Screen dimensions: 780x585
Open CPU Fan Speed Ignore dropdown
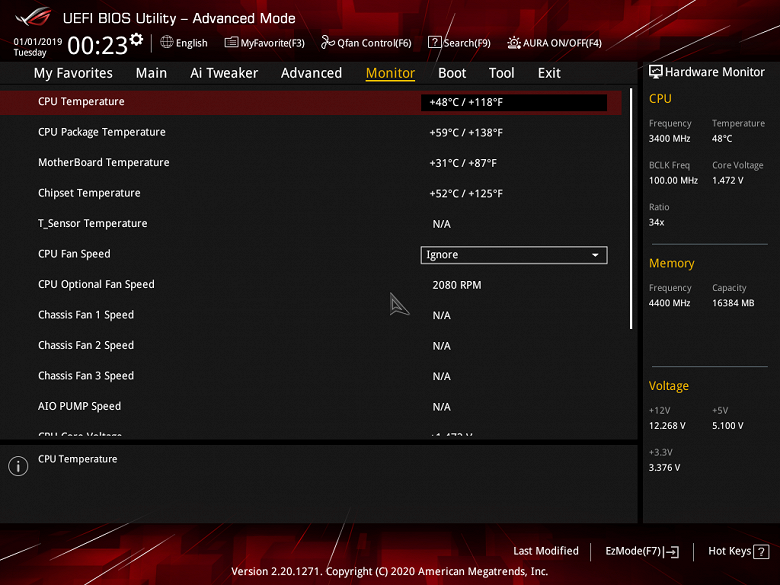(x=514, y=255)
